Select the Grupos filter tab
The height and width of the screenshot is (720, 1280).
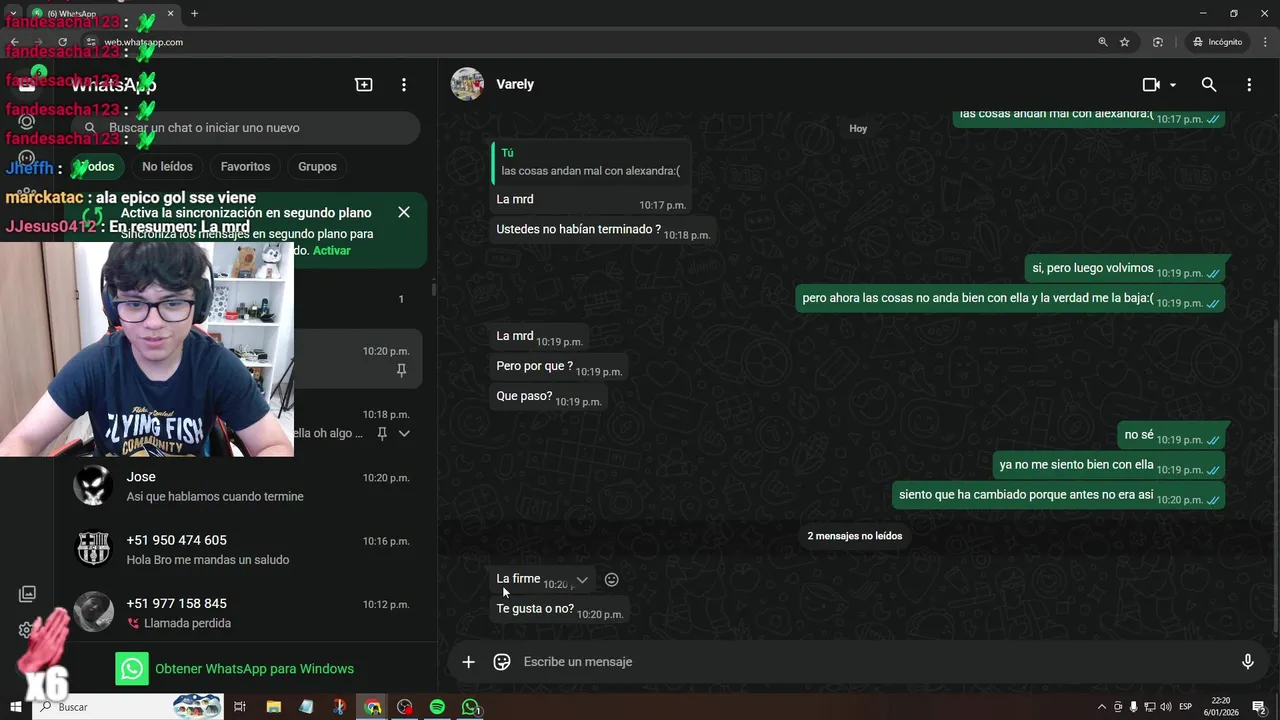pos(317,167)
